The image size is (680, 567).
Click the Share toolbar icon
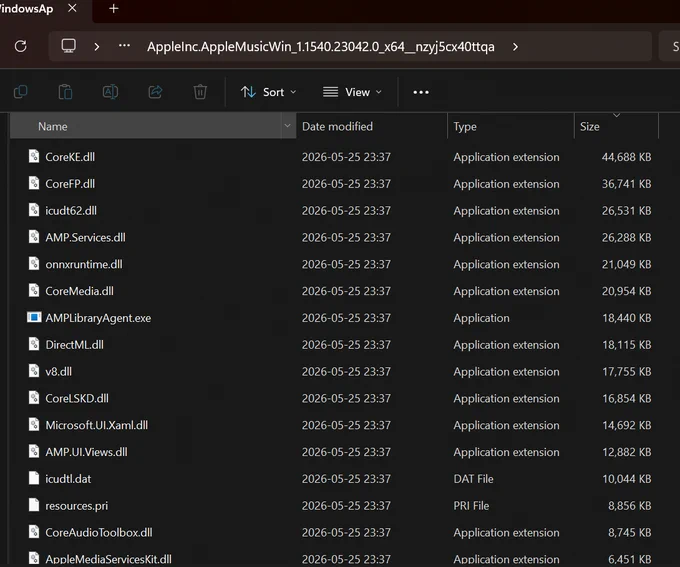tap(155, 92)
